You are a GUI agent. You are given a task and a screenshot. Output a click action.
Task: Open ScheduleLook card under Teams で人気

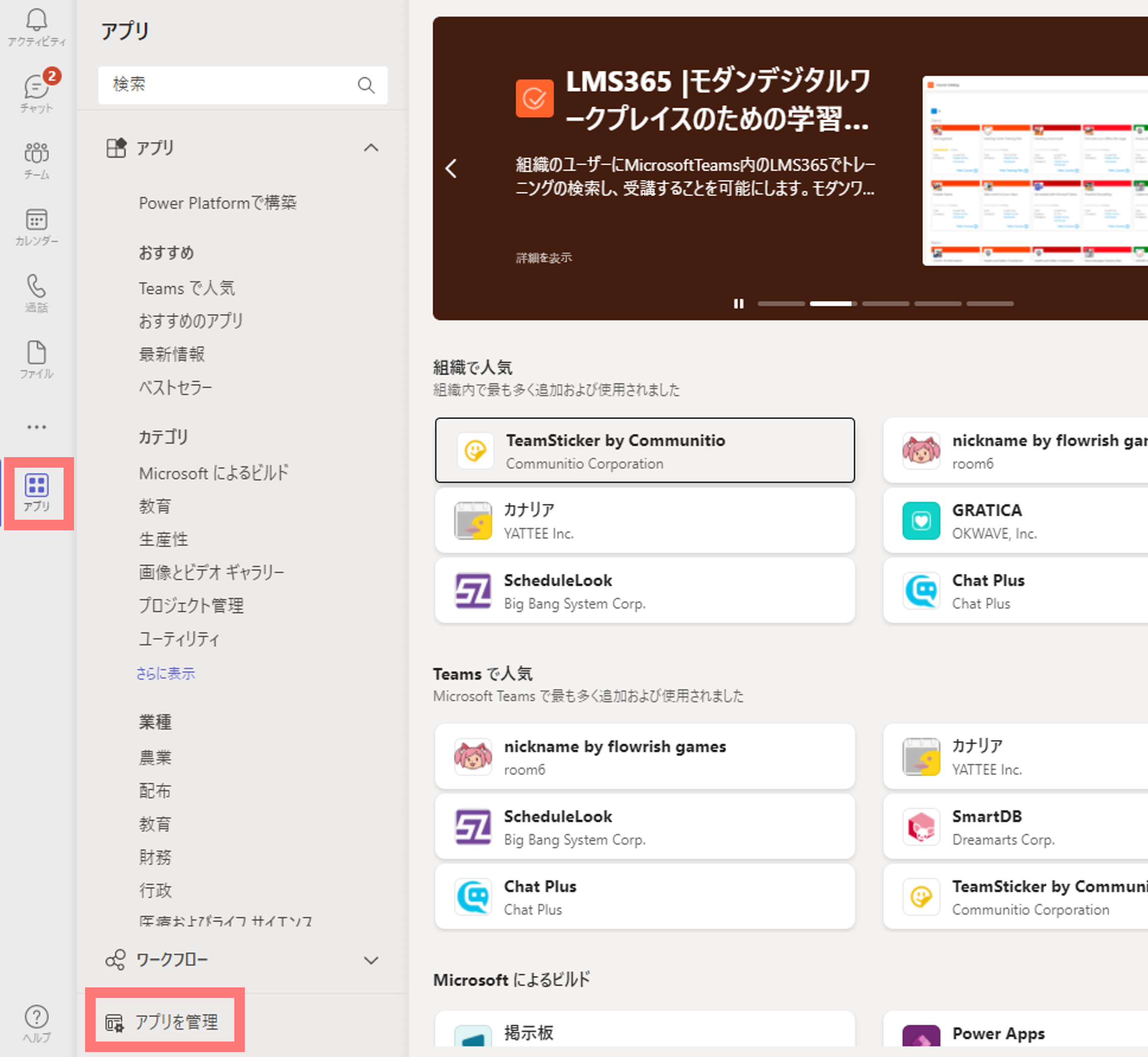(x=645, y=827)
